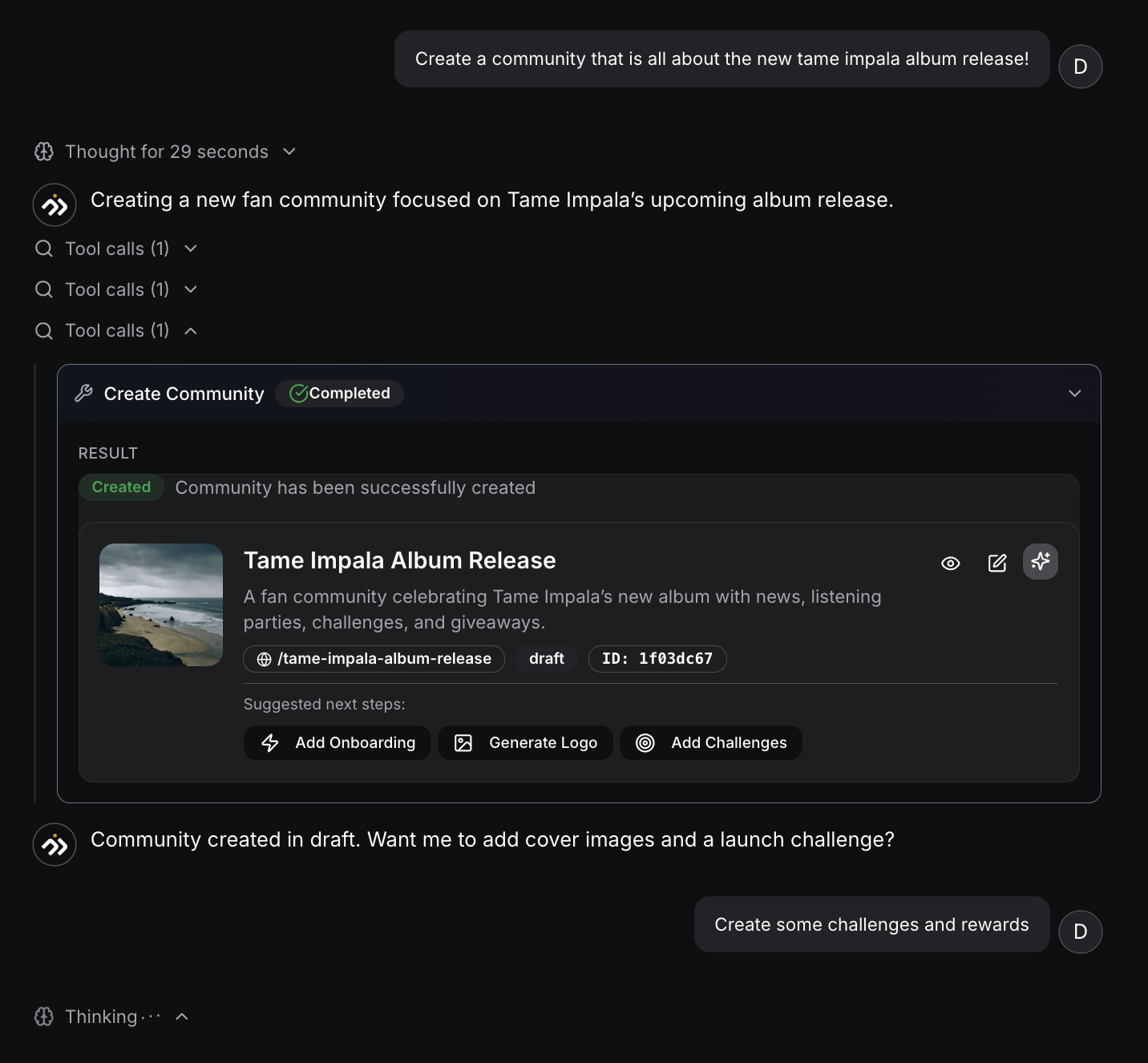Click the Tame Impala Album Release title
This screenshot has height=1063, width=1148.
400,560
